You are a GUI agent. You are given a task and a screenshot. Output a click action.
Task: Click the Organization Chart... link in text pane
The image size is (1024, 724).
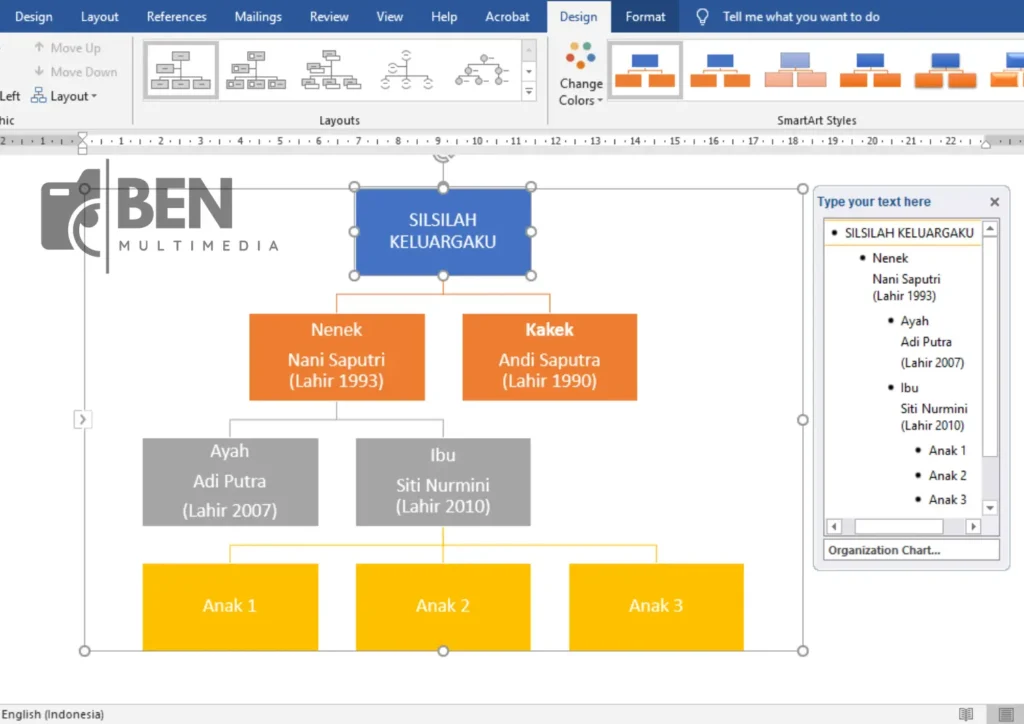pos(884,550)
